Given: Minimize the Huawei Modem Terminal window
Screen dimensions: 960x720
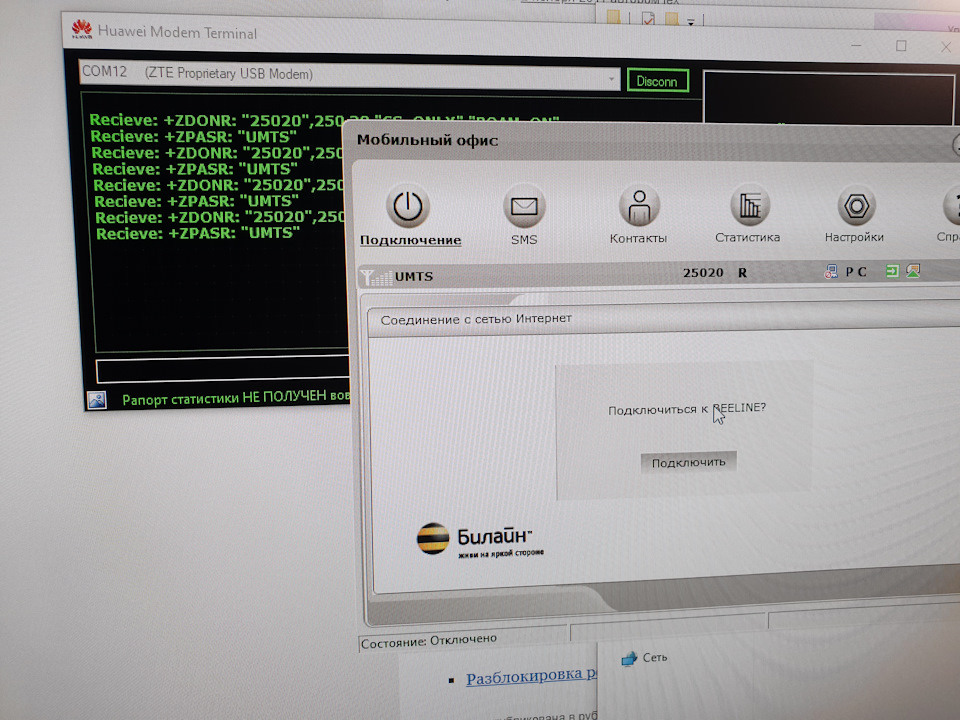Looking at the screenshot, I should [x=856, y=45].
